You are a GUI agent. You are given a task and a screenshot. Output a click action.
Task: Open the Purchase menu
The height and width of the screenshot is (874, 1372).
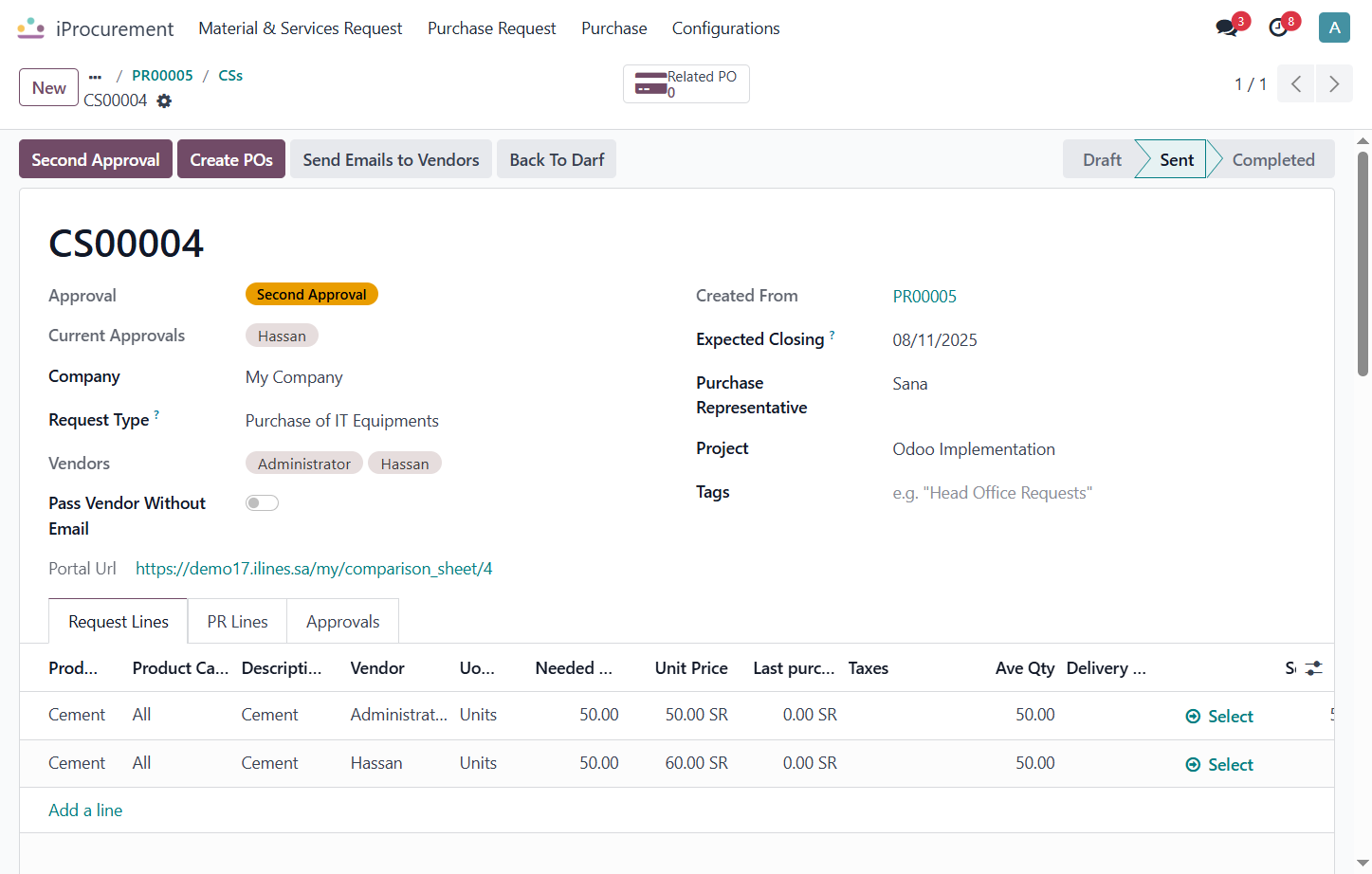tap(614, 28)
